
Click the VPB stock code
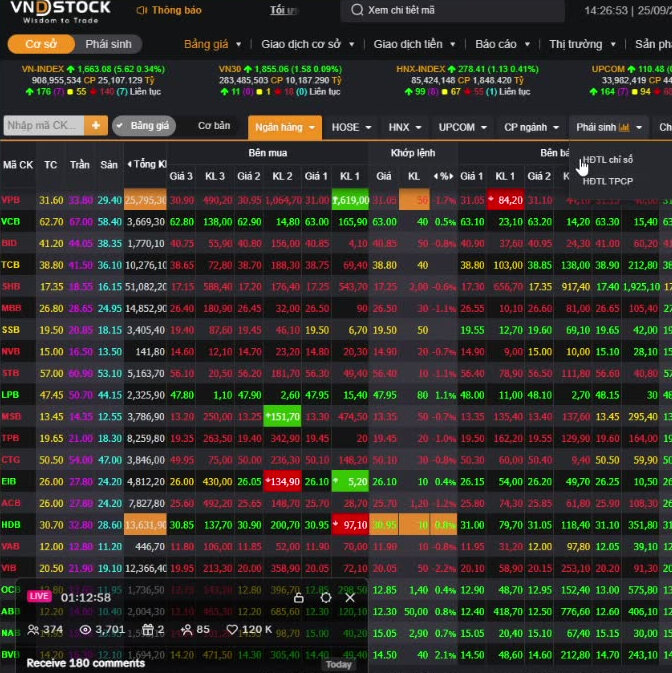tap(11, 200)
